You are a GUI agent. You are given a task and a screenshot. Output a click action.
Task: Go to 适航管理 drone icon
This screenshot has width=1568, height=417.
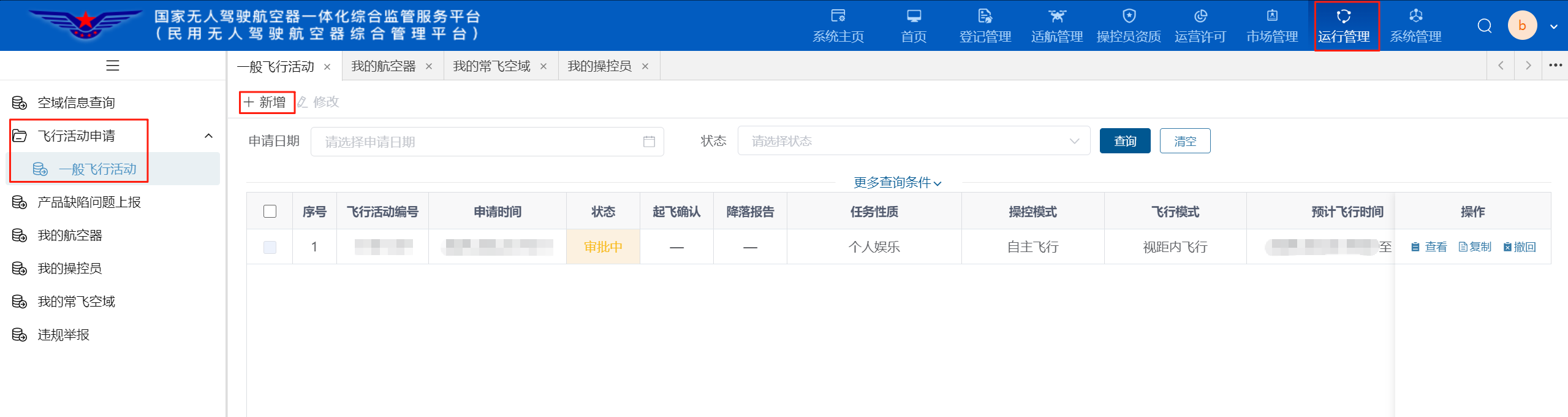pyautogui.click(x=1056, y=17)
